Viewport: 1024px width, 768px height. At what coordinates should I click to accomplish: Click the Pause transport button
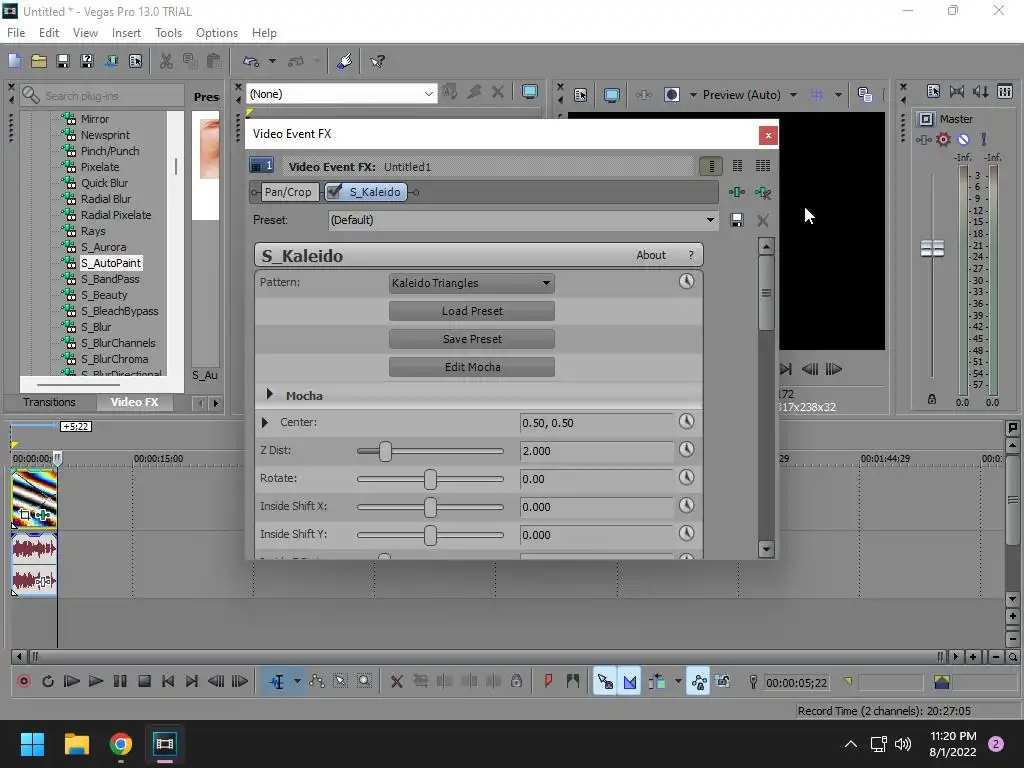click(x=120, y=681)
